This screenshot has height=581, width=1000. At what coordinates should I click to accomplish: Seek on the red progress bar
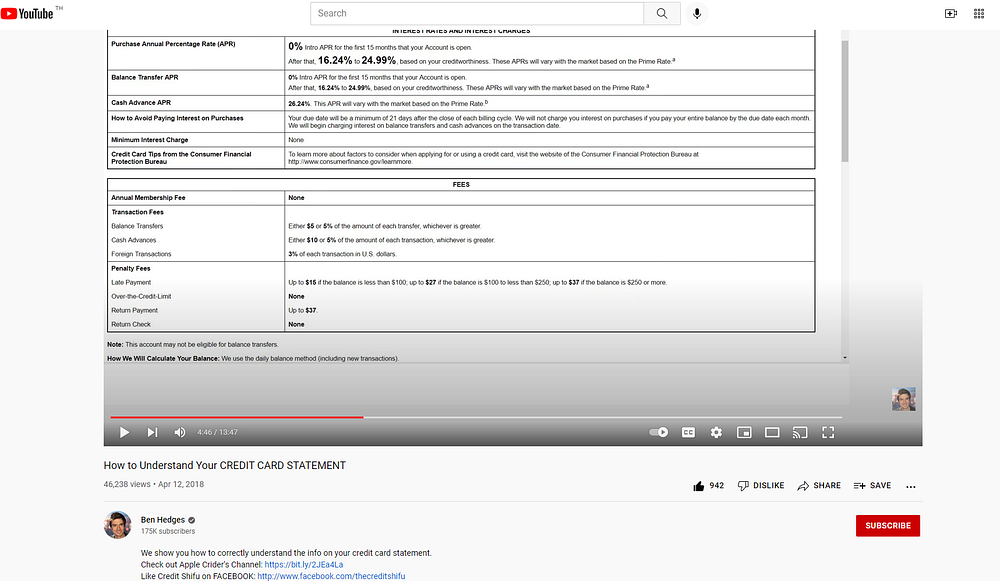[237, 417]
